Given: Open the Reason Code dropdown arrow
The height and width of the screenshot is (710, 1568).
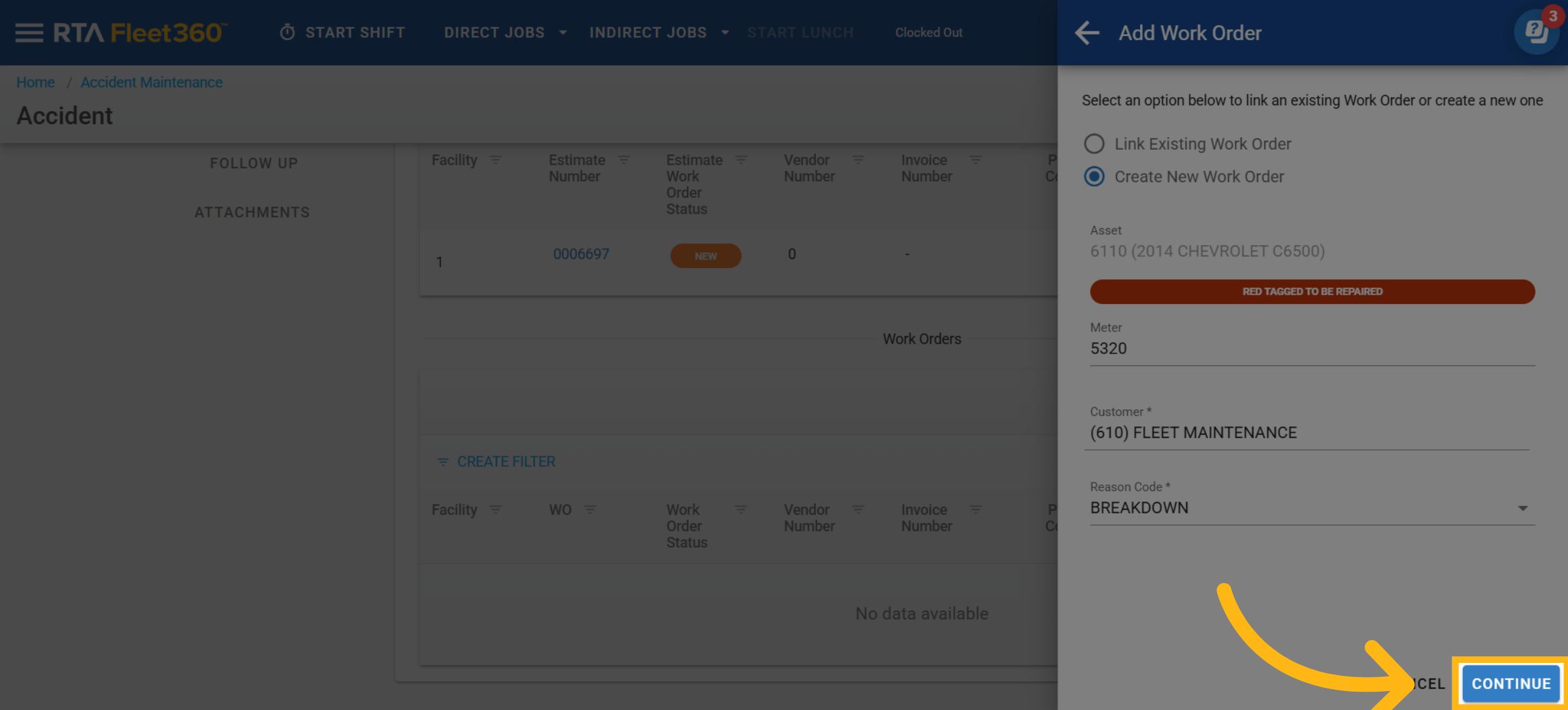Looking at the screenshot, I should pos(1522,508).
